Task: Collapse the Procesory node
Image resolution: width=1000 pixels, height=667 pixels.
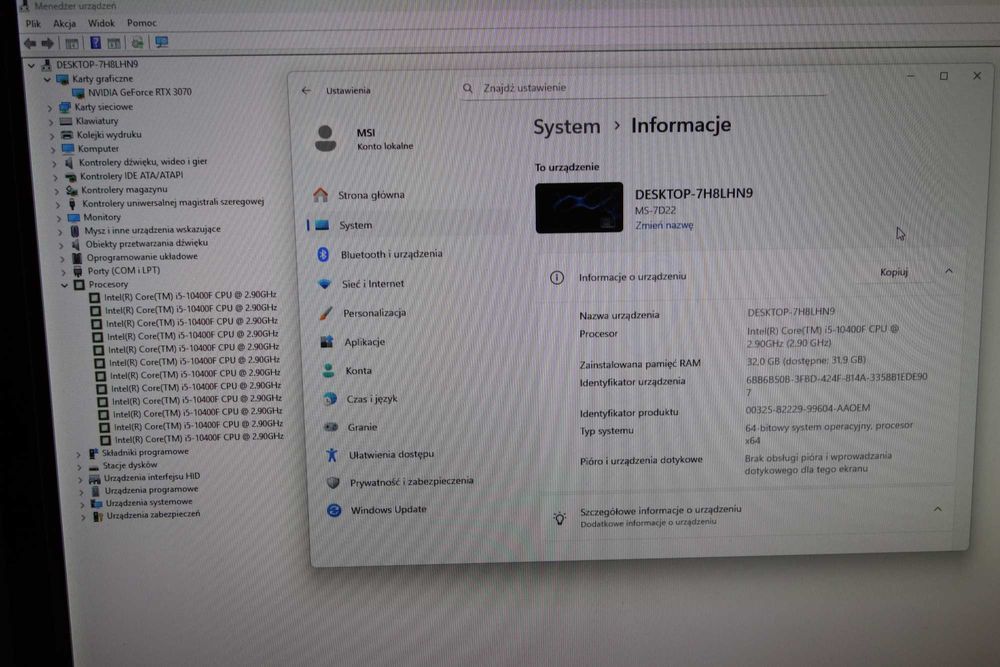Action: point(64,286)
